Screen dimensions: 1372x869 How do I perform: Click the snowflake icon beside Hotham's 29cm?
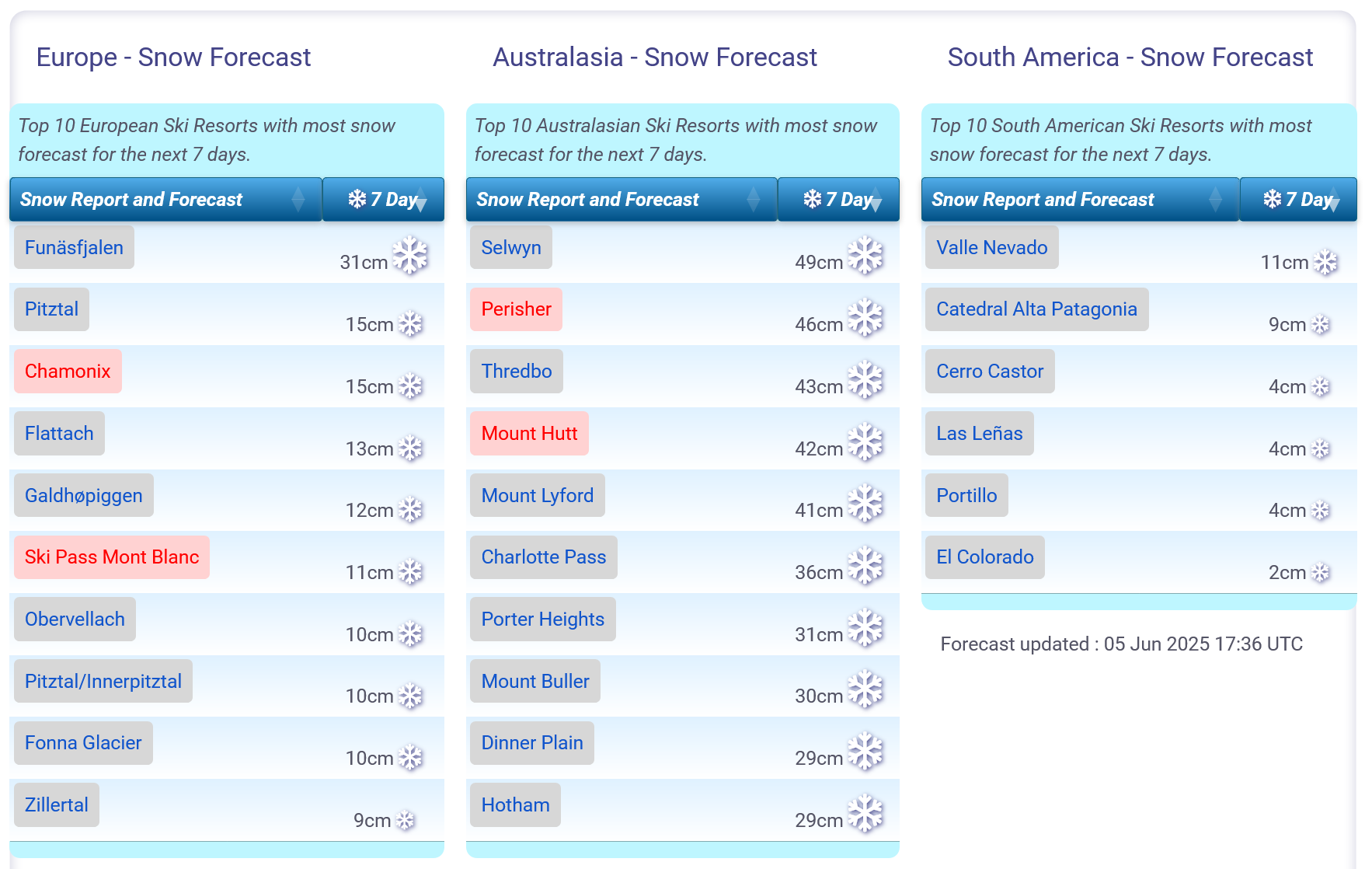click(x=865, y=813)
